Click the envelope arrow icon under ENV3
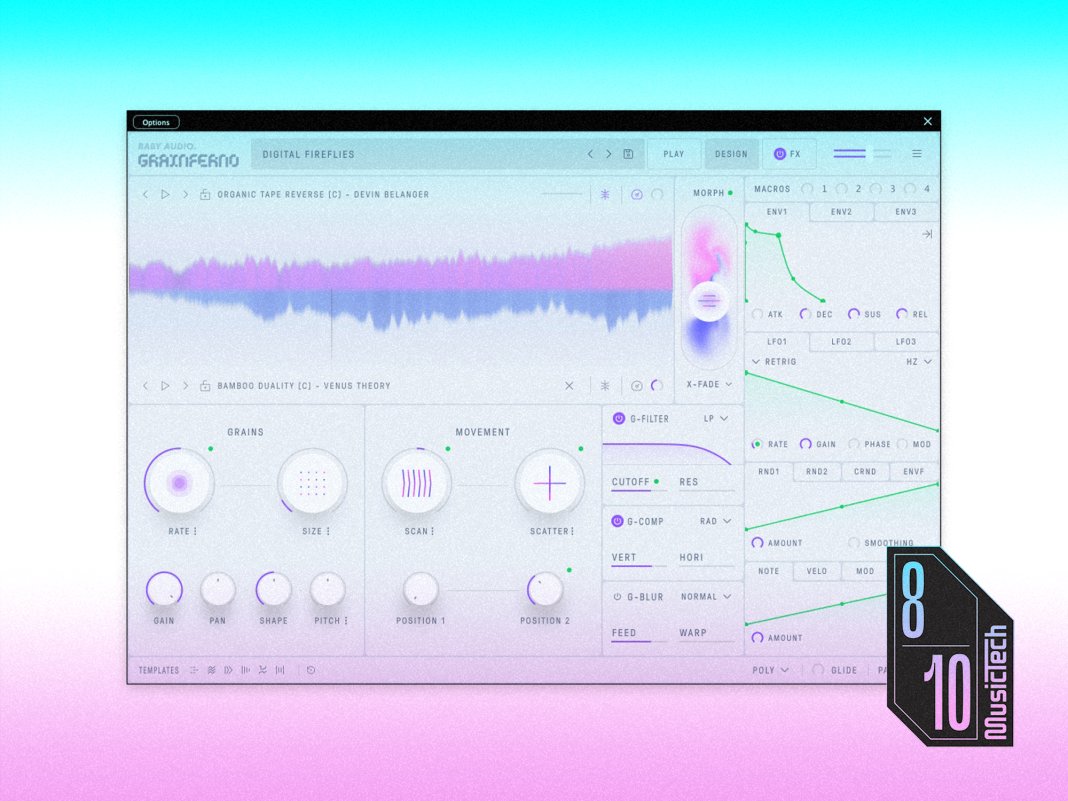Viewport: 1068px width, 801px height. coord(927,234)
